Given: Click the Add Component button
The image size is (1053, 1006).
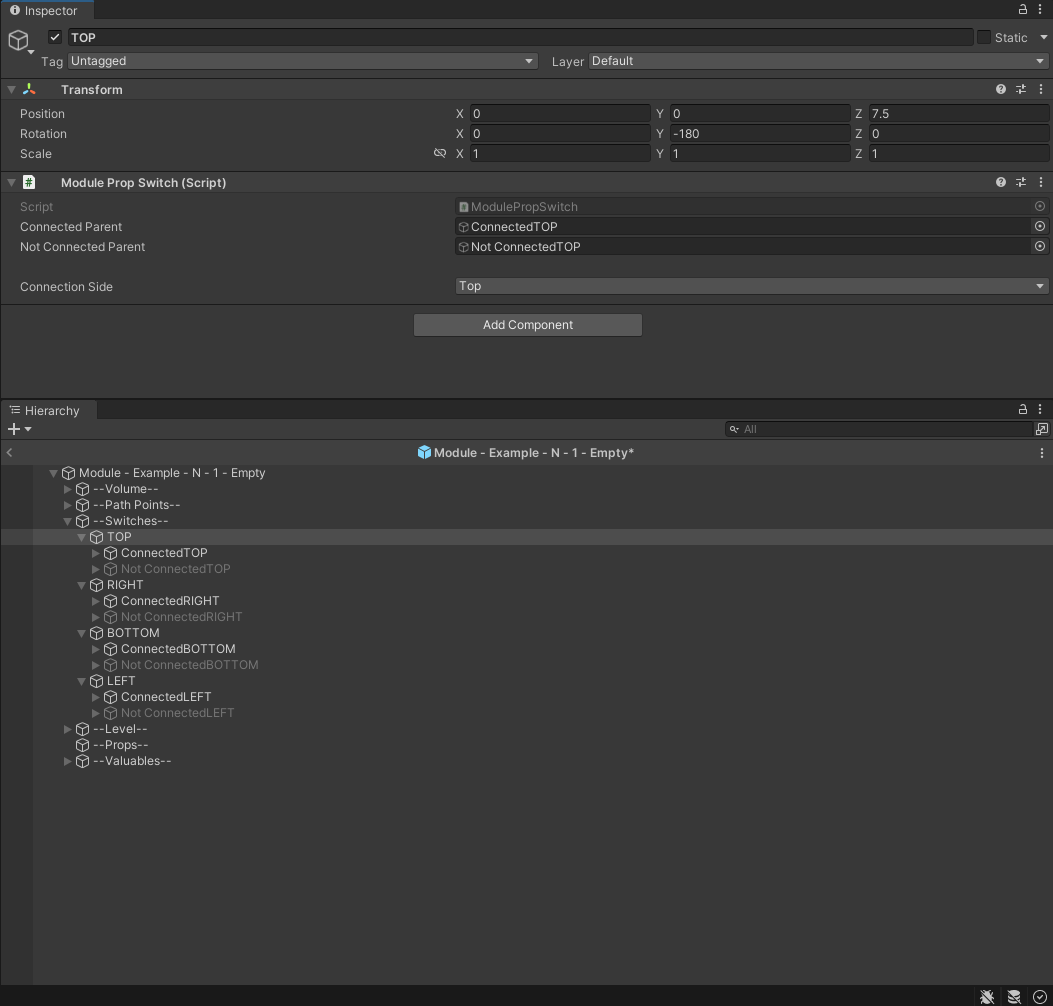Looking at the screenshot, I should click(x=527, y=325).
